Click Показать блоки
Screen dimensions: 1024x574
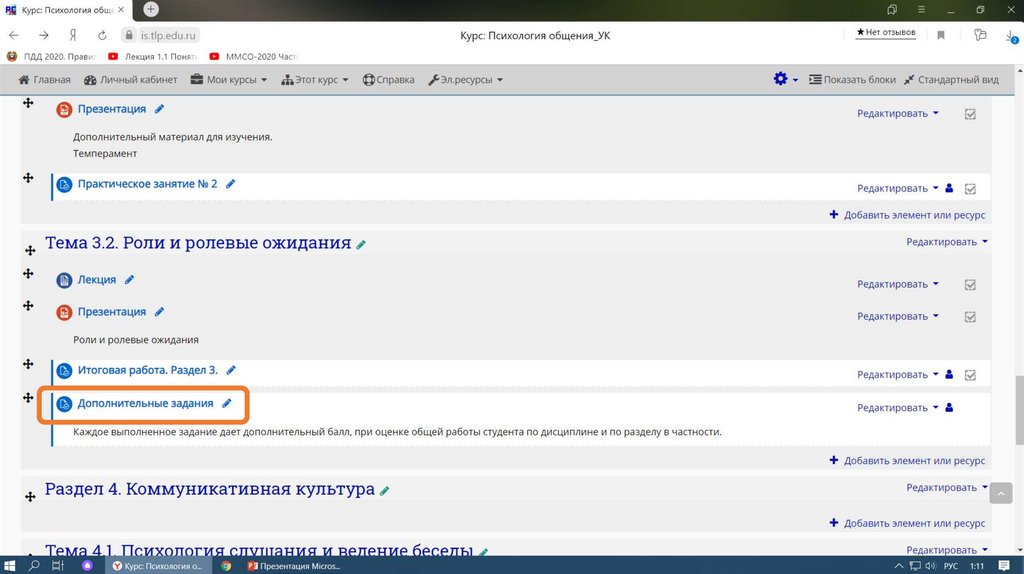852,80
